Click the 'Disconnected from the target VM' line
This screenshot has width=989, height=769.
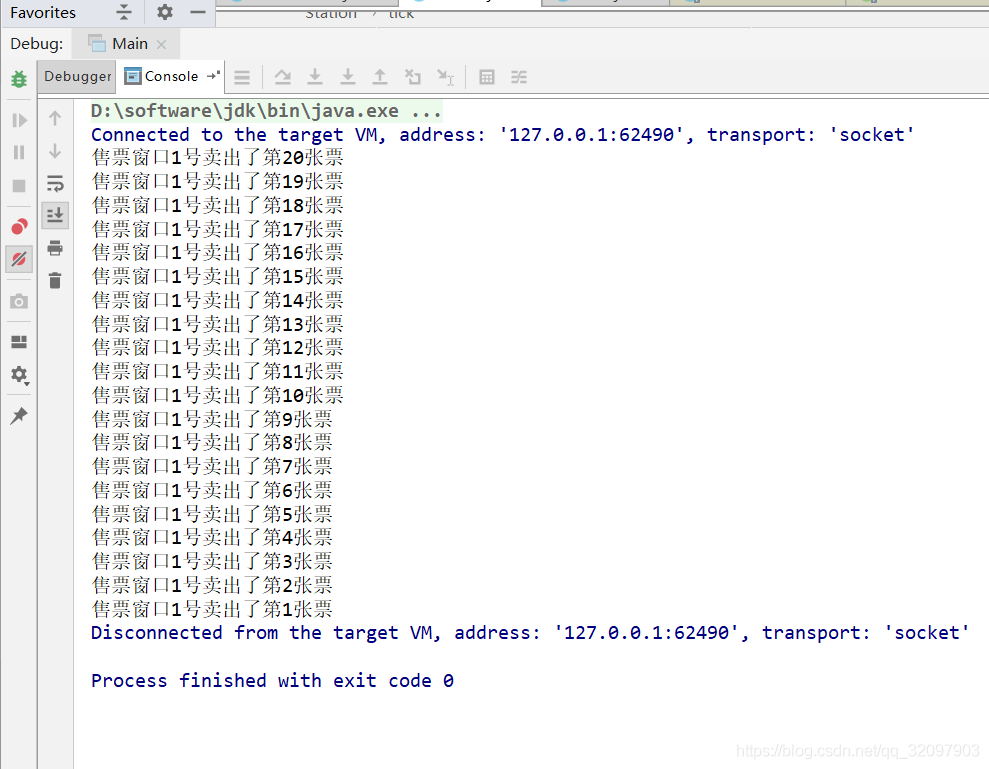[x=530, y=633]
